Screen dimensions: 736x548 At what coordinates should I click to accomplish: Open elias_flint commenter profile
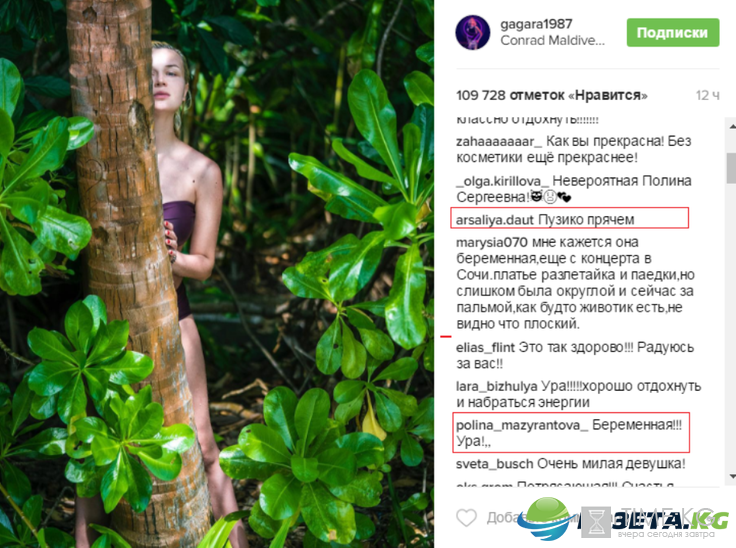(x=485, y=347)
